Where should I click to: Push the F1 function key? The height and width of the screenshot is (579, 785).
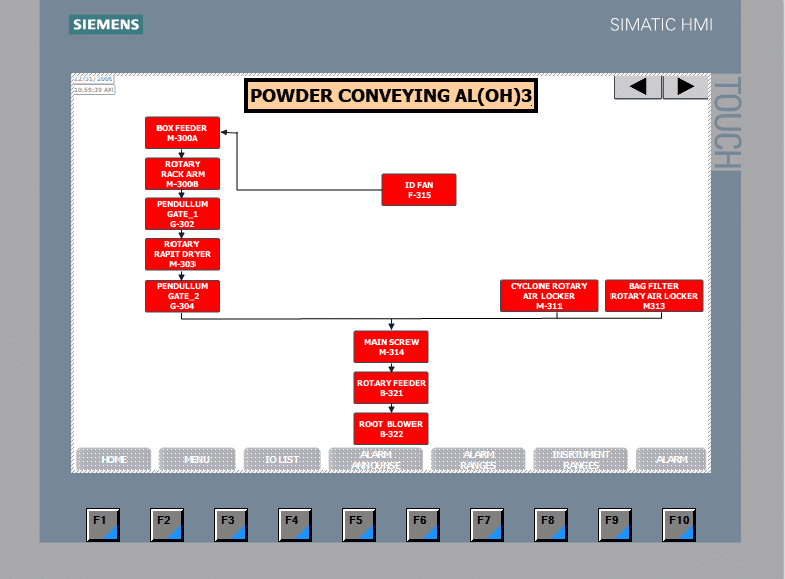tap(103, 525)
